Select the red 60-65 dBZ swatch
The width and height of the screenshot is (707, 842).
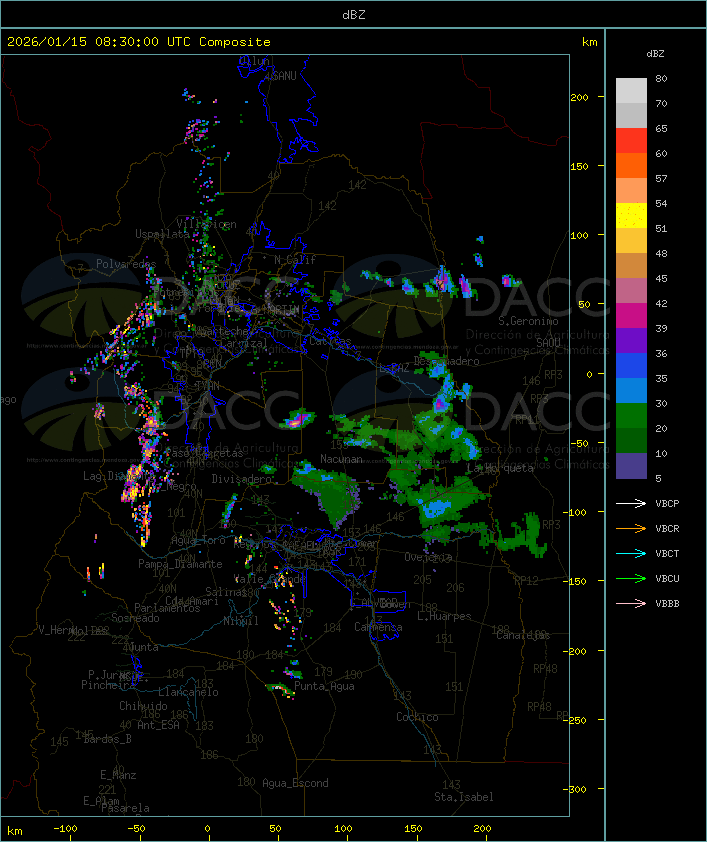631,141
